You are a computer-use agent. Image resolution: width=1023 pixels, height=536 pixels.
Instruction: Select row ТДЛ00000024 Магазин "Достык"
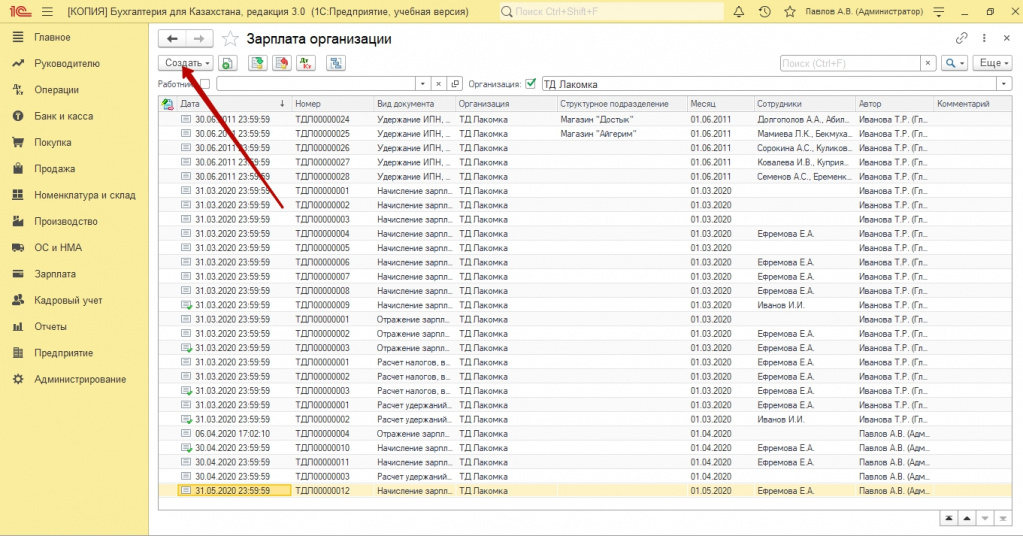tap(585, 119)
